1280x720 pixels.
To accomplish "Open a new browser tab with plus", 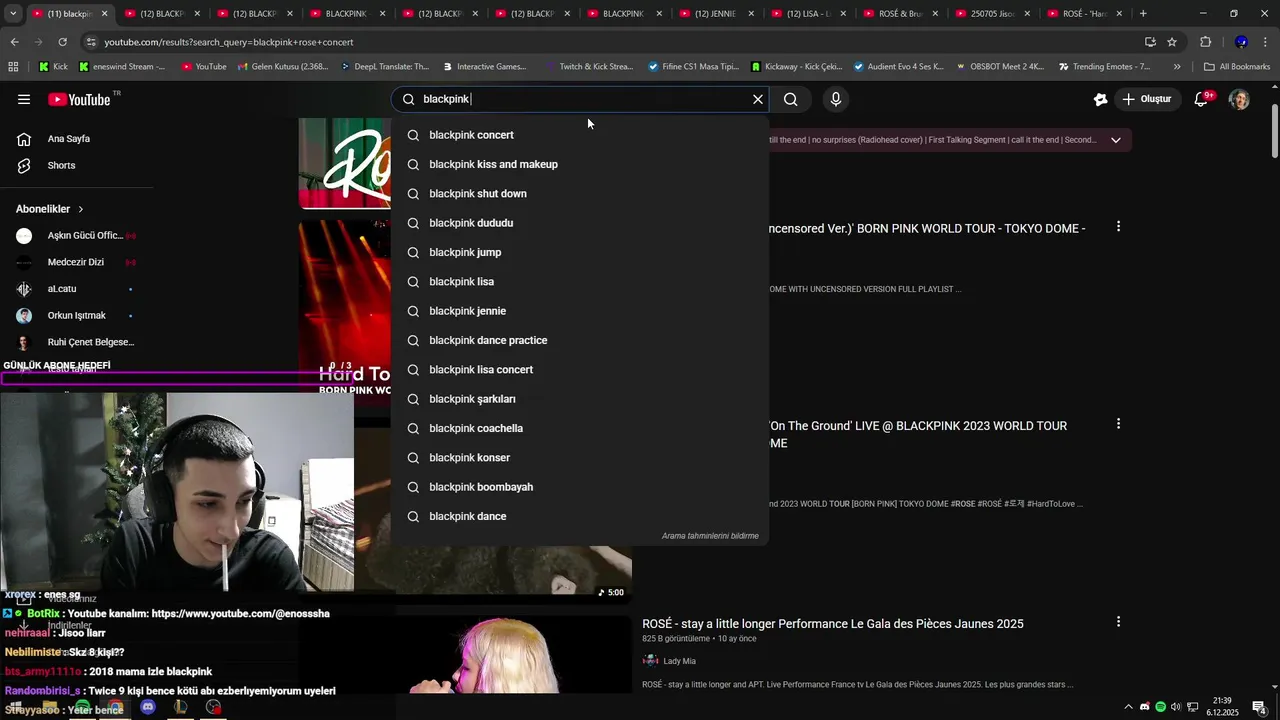I will pos(1143,14).
